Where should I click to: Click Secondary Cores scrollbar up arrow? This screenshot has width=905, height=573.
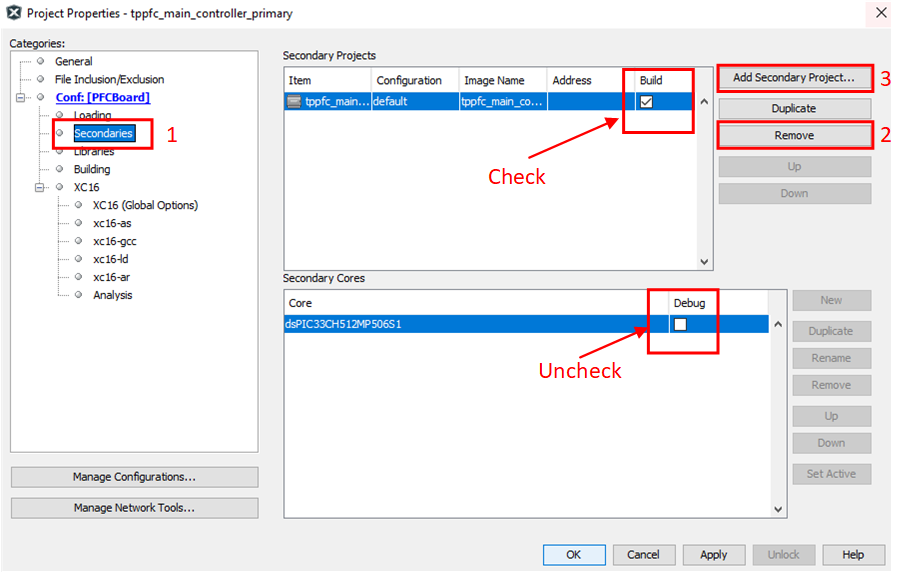[778, 325]
